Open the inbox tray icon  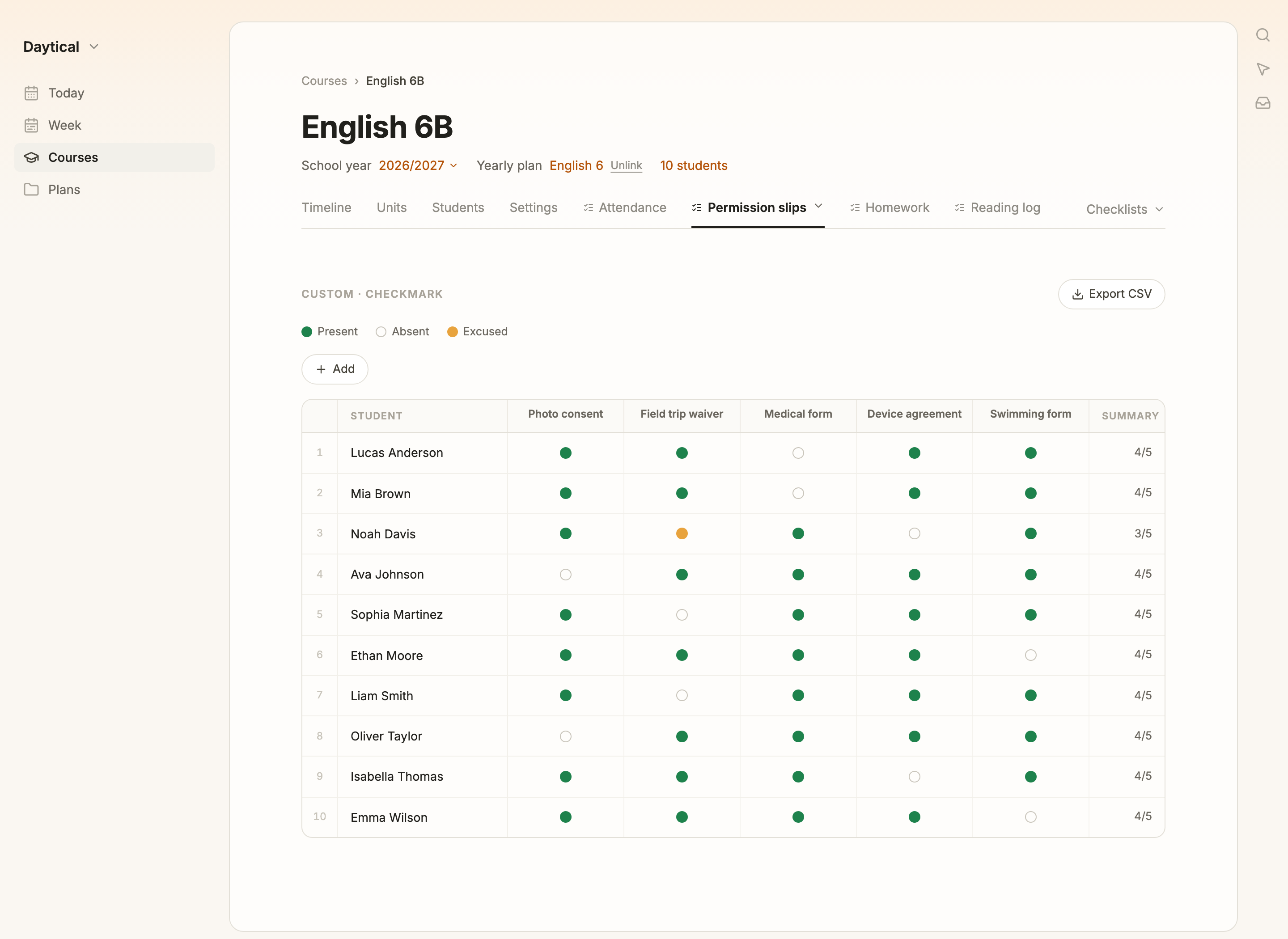point(1263,103)
